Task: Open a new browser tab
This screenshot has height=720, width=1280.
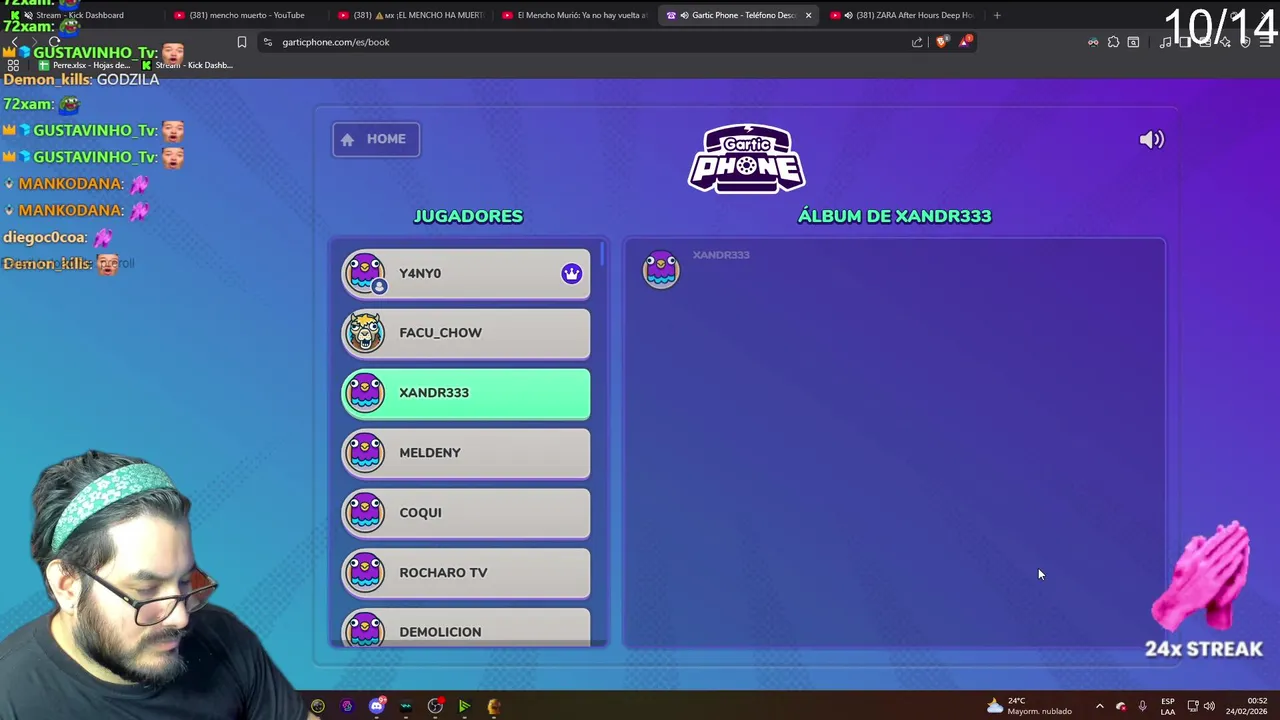Action: point(997,15)
